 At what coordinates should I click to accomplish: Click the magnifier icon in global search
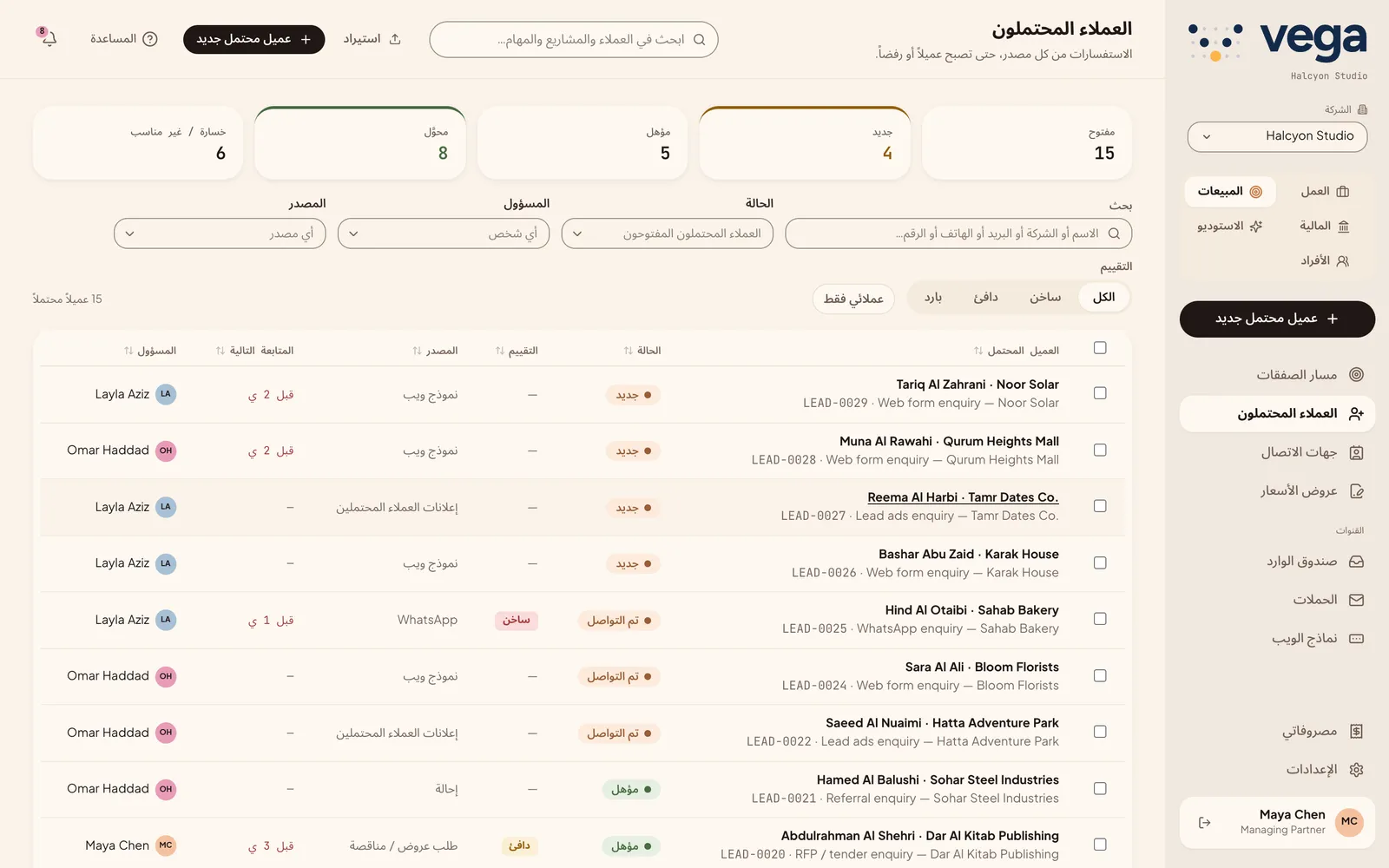(699, 40)
